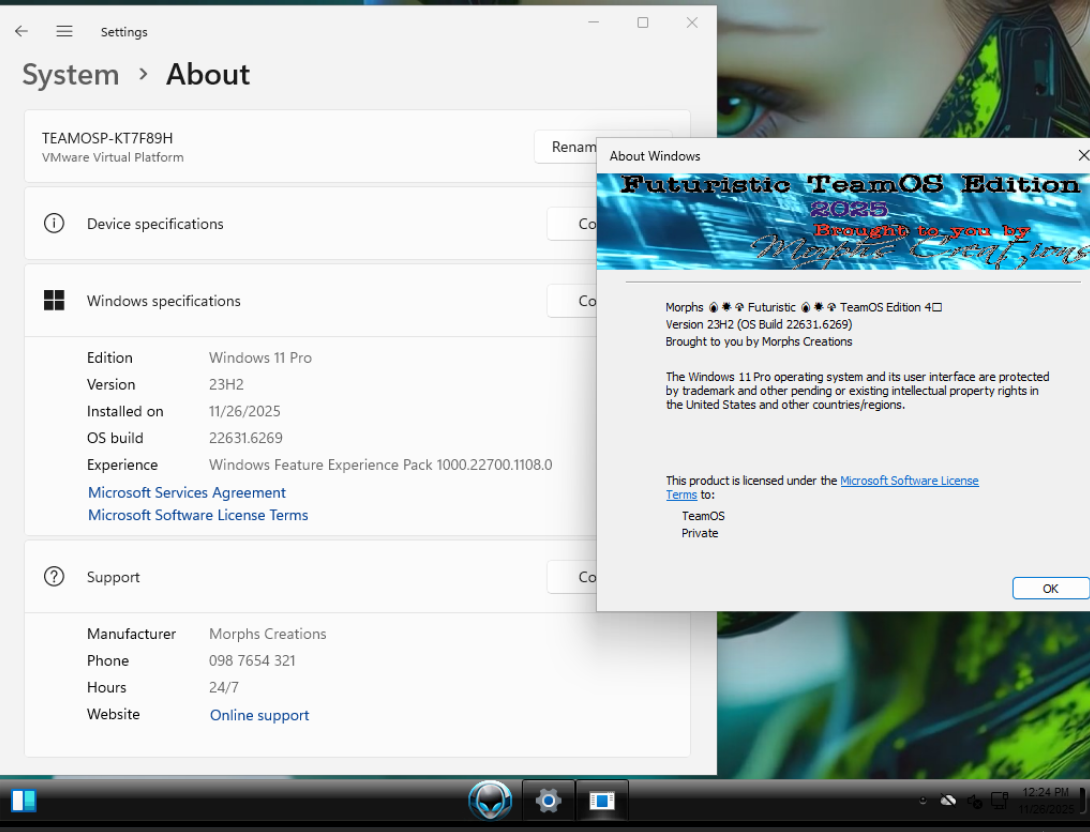Click the Settings gear taskbar icon
The width and height of the screenshot is (1090, 832).
(x=548, y=800)
